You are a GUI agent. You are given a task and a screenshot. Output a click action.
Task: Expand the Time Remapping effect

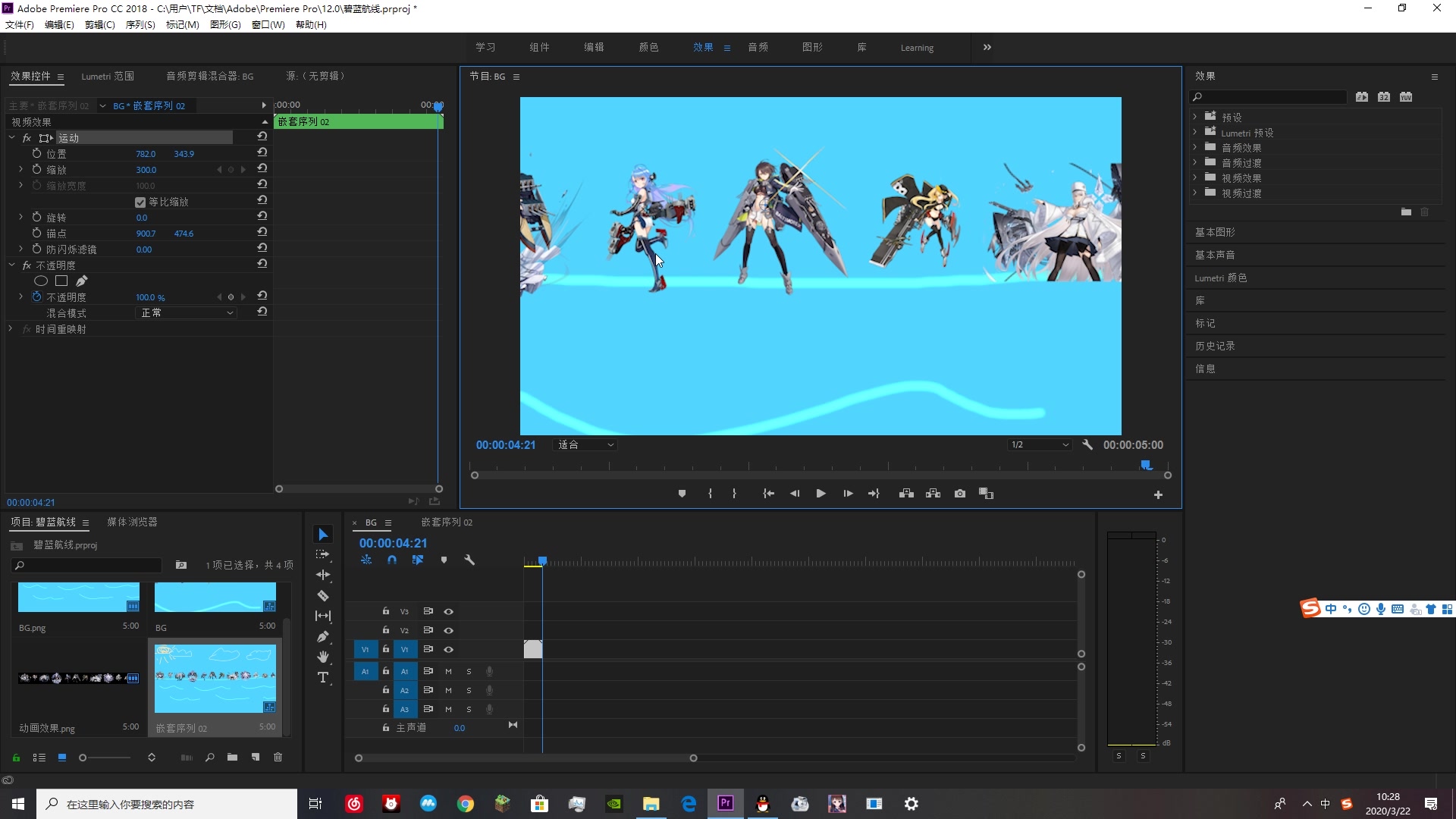click(10, 328)
